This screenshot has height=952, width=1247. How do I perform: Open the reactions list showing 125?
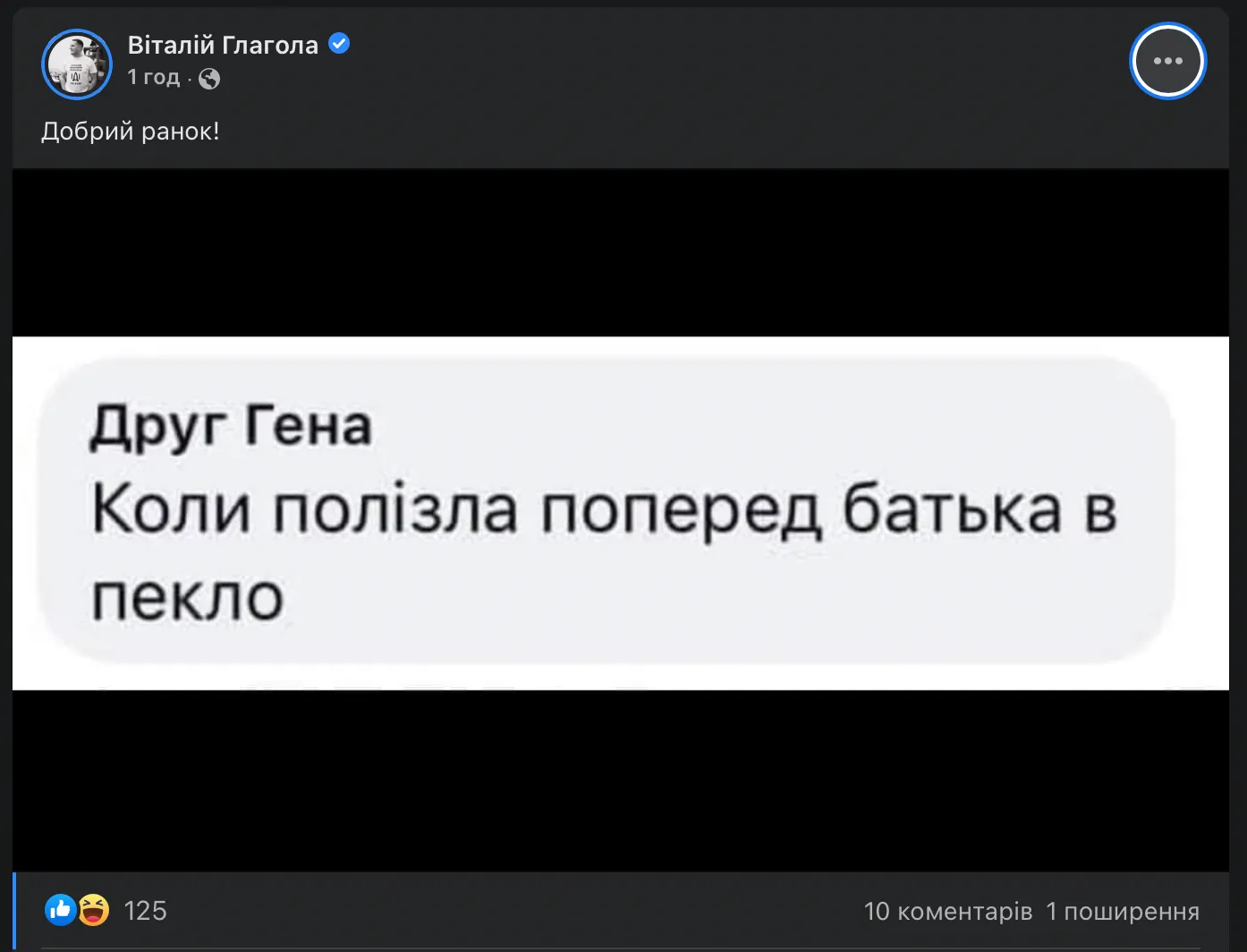click(145, 911)
